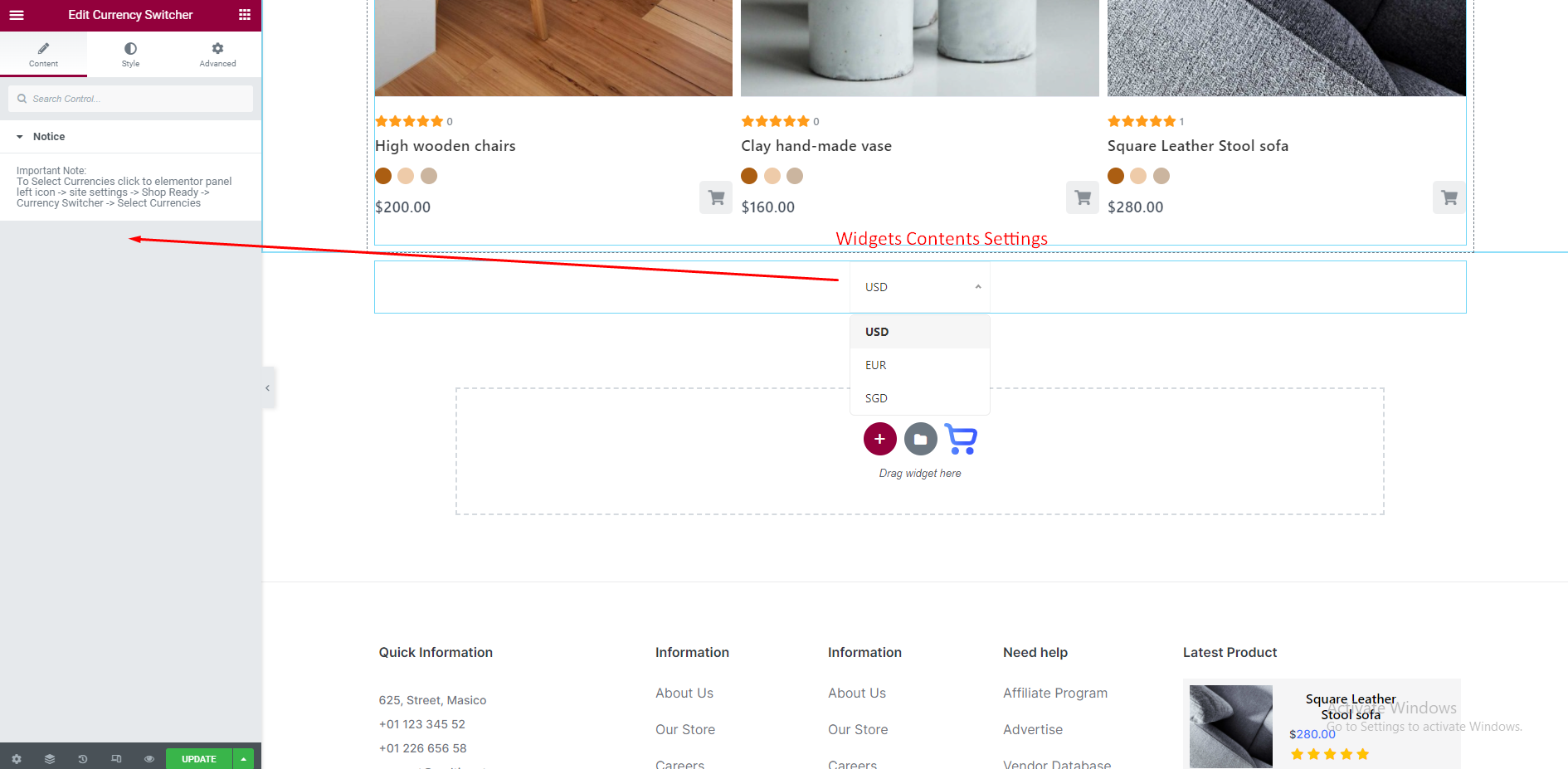Switch to the Style tab
The height and width of the screenshot is (769, 1568).
130,55
